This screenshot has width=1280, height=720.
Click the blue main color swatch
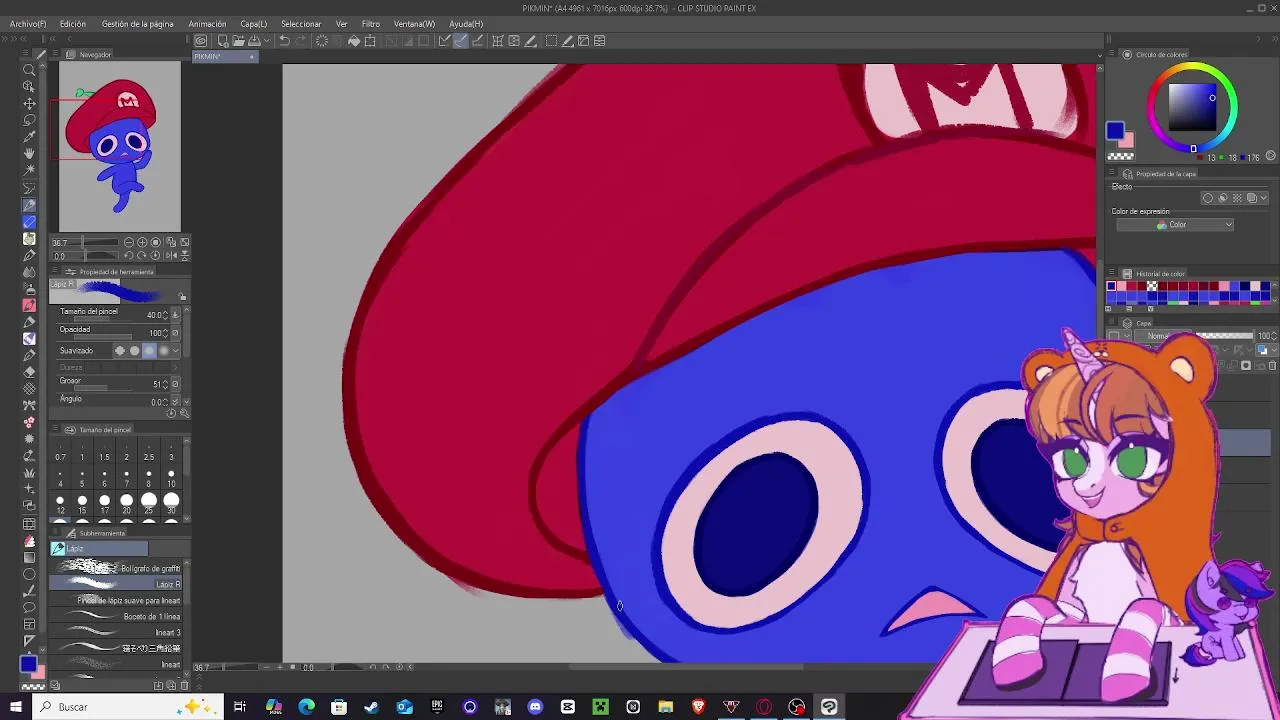[1115, 131]
